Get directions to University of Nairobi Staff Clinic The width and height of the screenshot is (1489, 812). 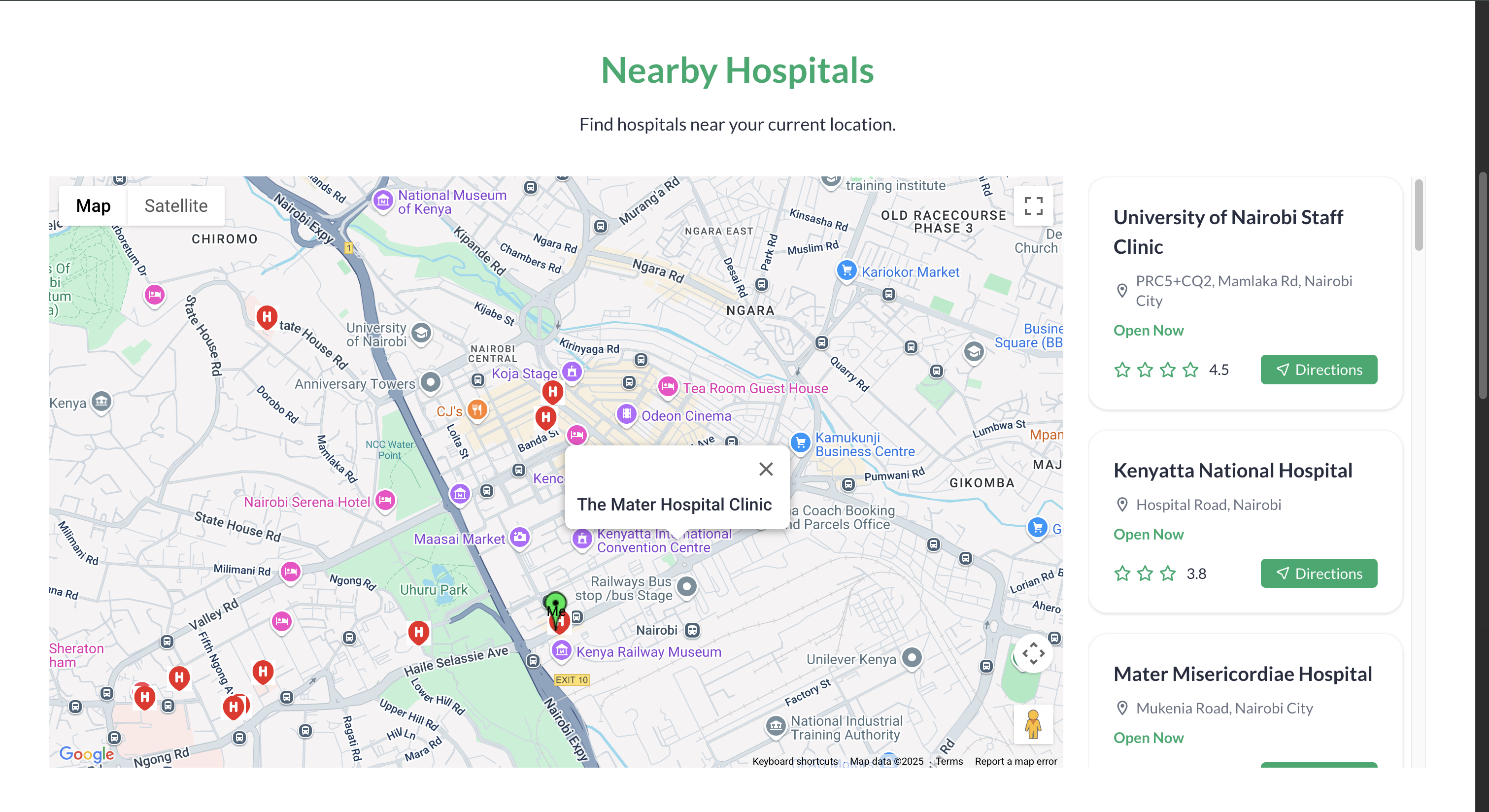click(x=1319, y=370)
